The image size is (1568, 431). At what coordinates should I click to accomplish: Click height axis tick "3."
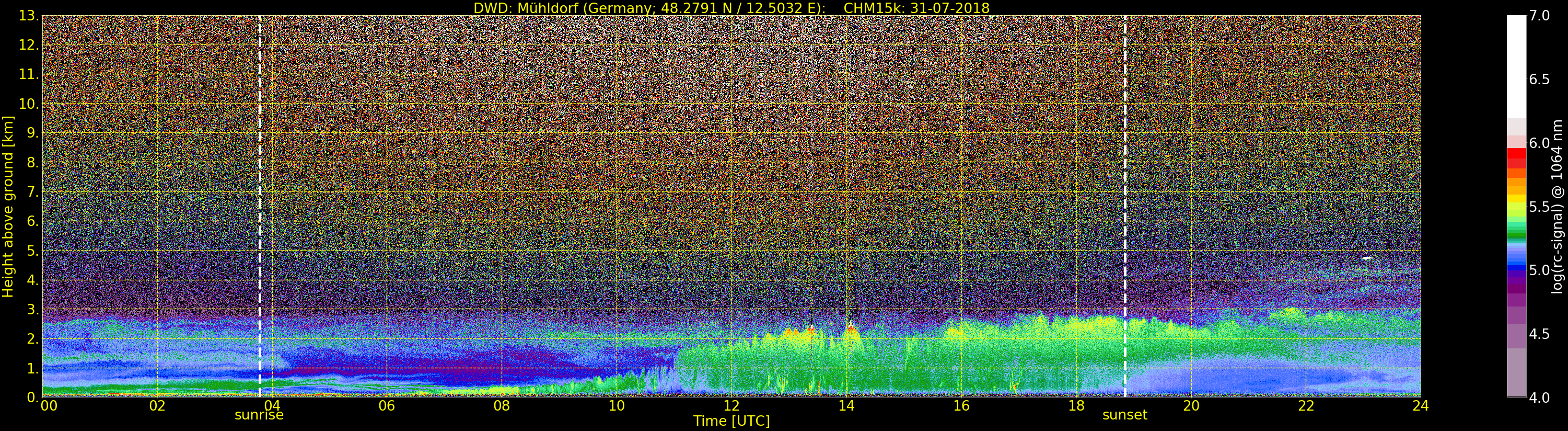(33, 309)
